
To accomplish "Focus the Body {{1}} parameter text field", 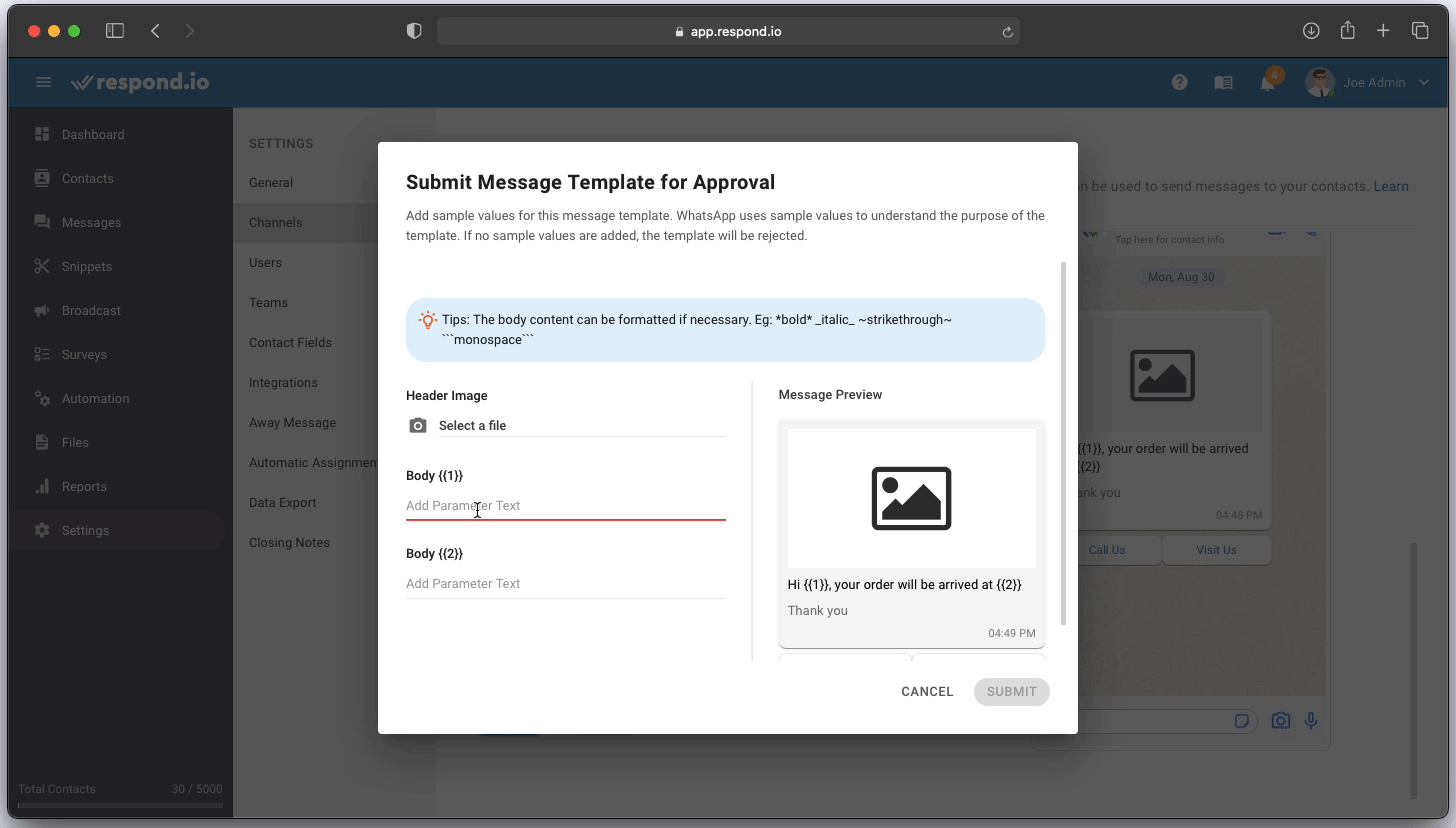I will click(x=566, y=506).
